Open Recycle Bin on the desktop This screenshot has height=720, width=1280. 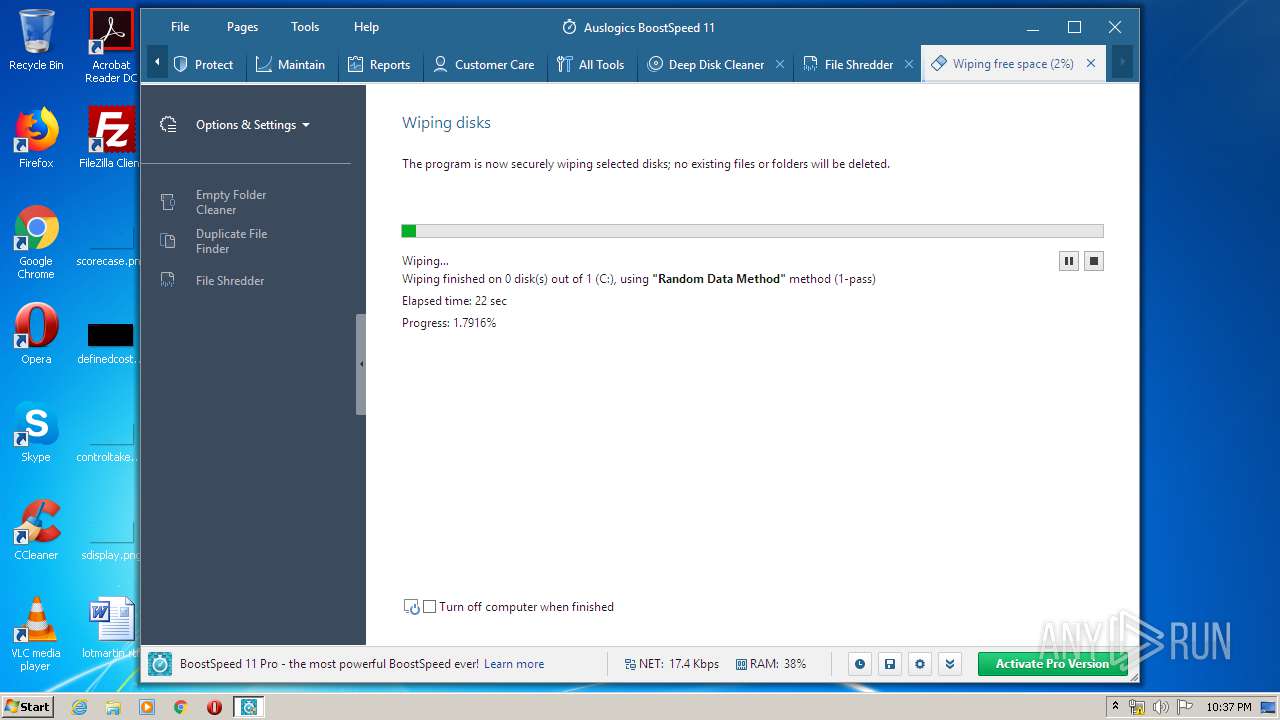point(36,39)
